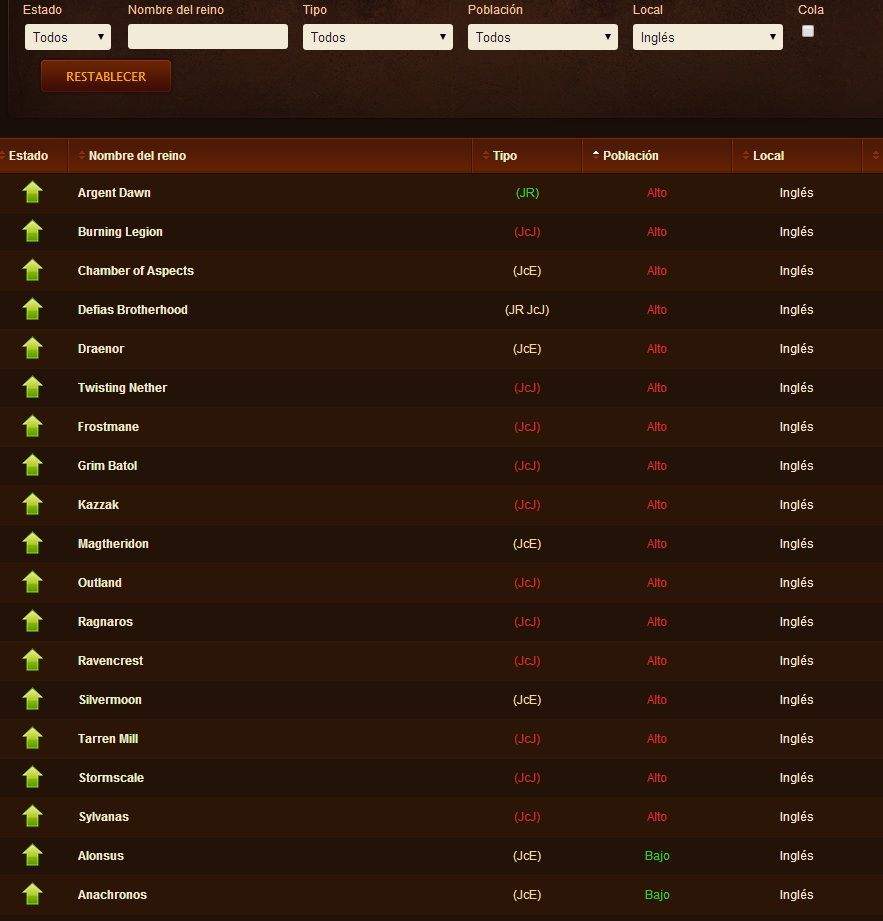Click the RESTABLECER reset button
This screenshot has height=921, width=883.
(106, 76)
